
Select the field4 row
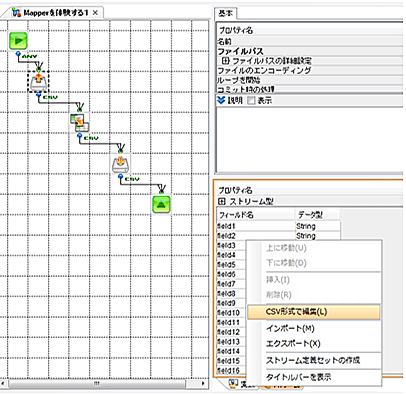point(231,255)
